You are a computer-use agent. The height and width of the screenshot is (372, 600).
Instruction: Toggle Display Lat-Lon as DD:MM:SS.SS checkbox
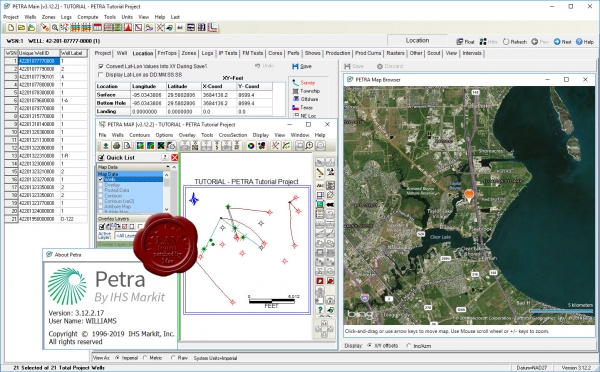tap(101, 75)
